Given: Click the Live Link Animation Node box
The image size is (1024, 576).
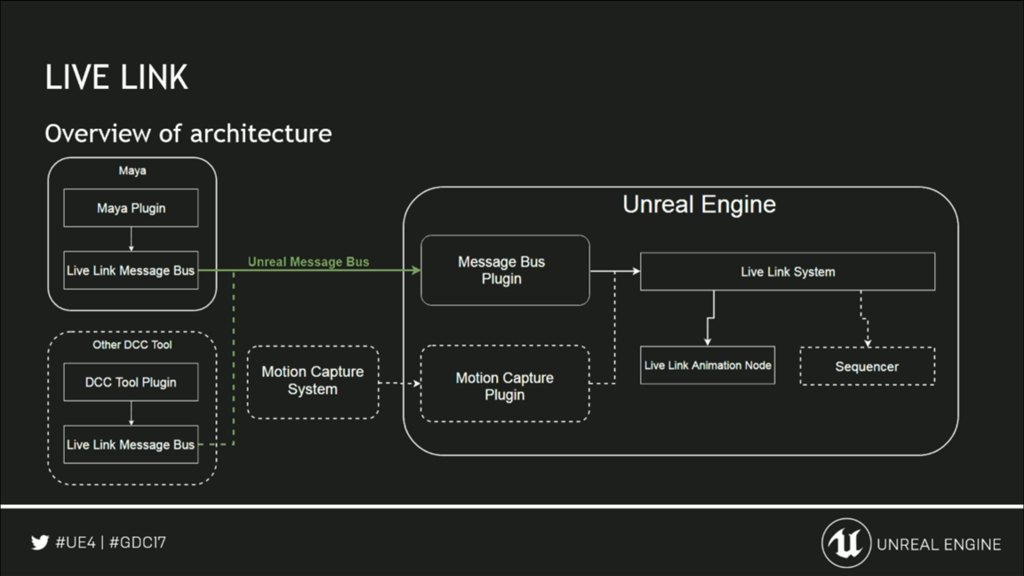Looking at the screenshot, I should pos(707,365).
